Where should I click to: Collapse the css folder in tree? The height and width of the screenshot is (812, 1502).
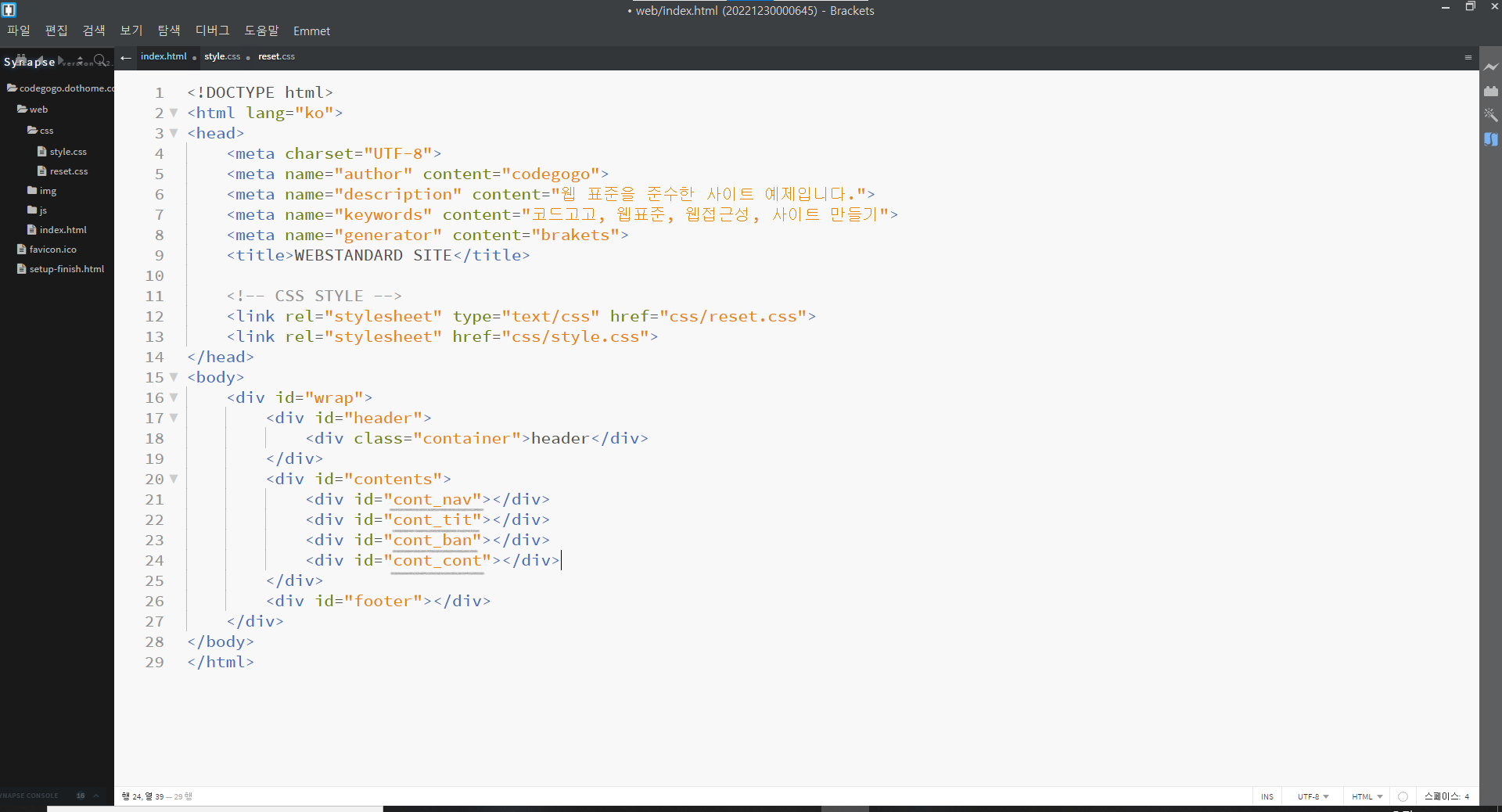40,131
